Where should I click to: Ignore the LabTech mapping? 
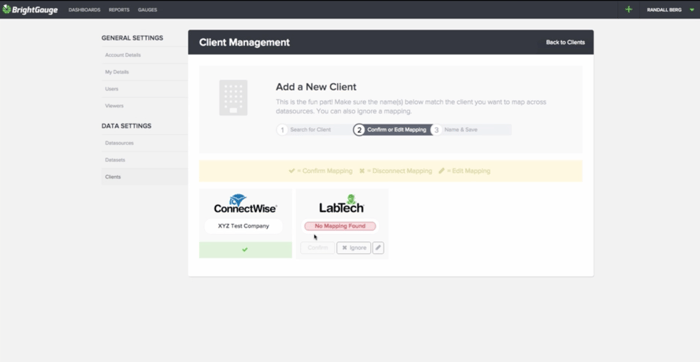coord(354,248)
